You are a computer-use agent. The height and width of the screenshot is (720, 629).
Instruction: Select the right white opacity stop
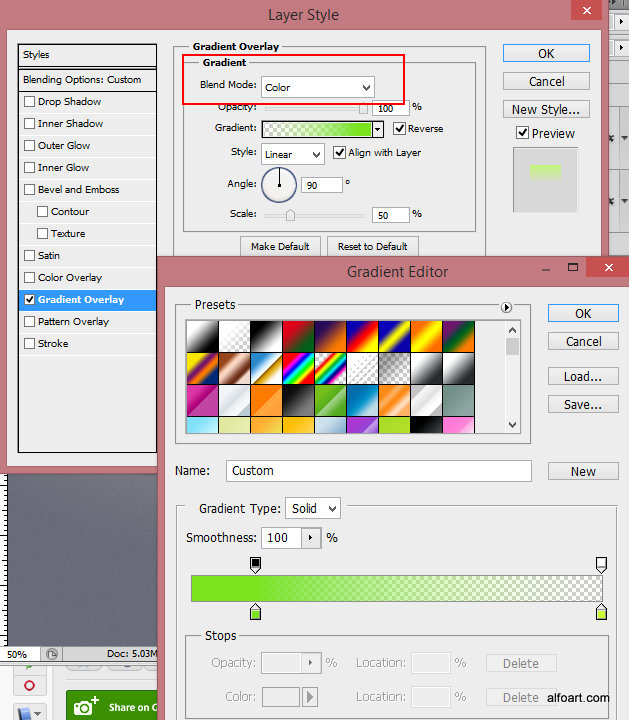(x=601, y=565)
